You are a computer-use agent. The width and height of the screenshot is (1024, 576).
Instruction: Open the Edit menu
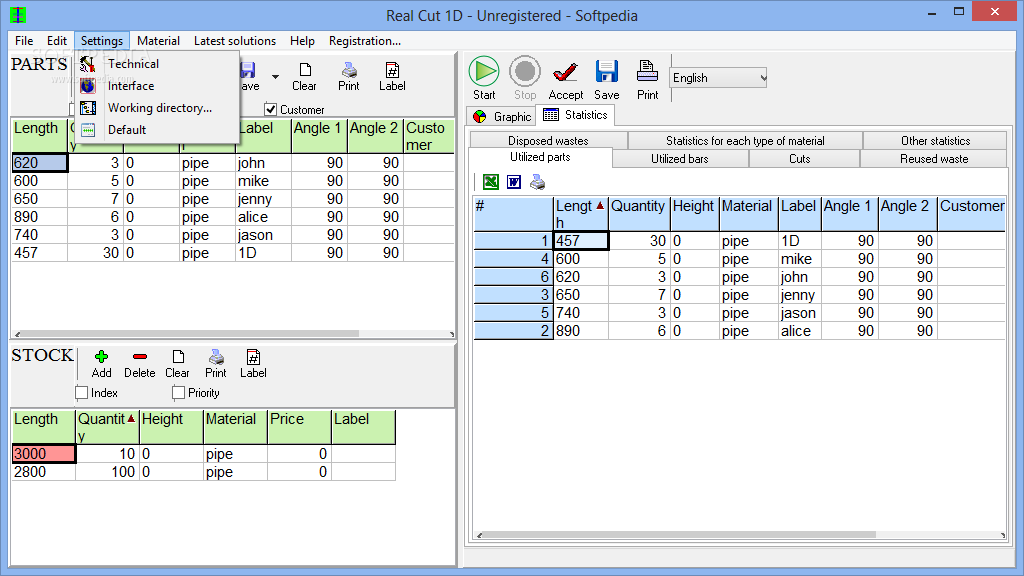click(57, 40)
